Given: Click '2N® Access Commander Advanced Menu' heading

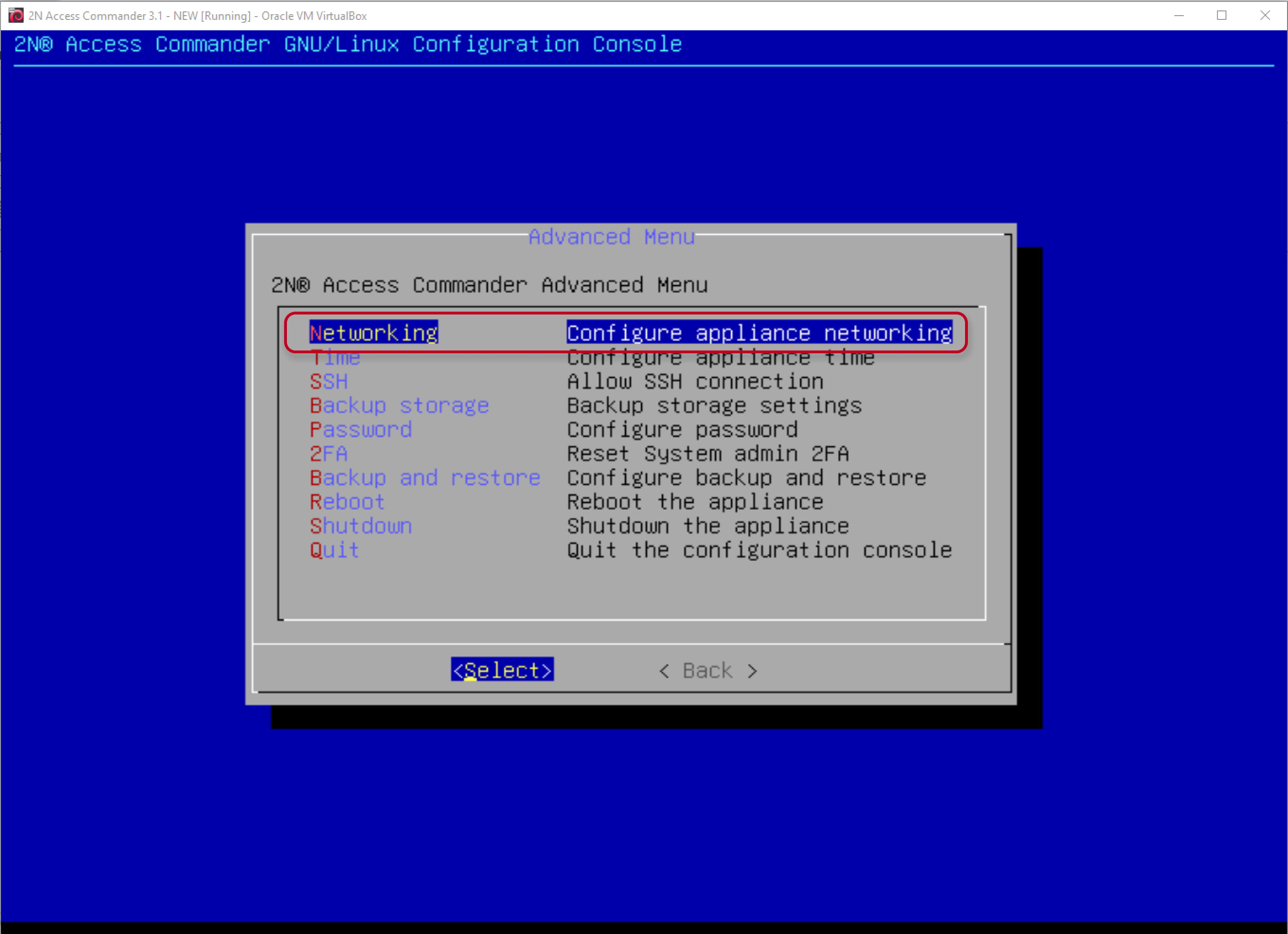Looking at the screenshot, I should pyautogui.click(x=490, y=285).
